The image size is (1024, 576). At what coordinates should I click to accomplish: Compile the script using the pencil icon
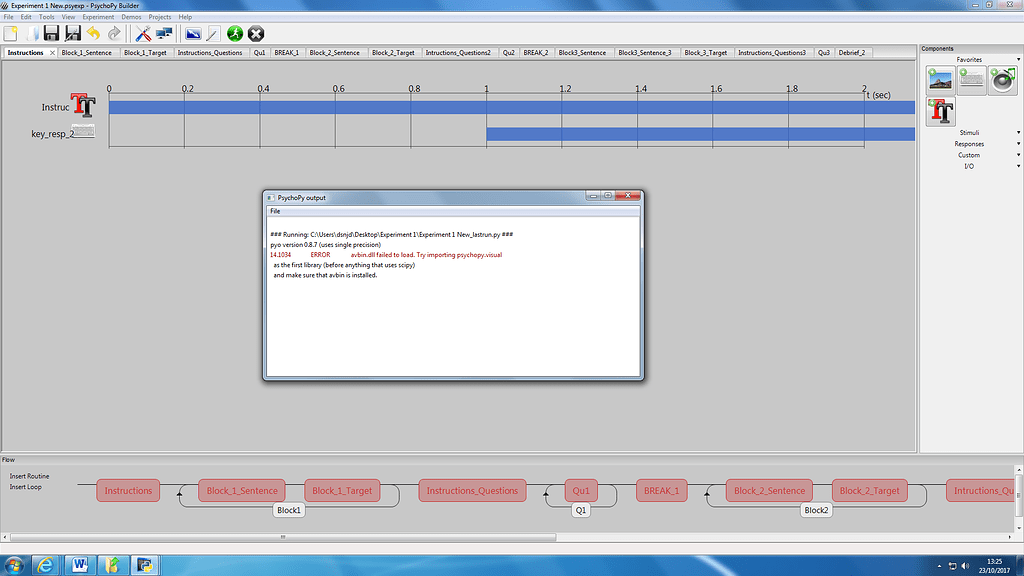pos(212,33)
